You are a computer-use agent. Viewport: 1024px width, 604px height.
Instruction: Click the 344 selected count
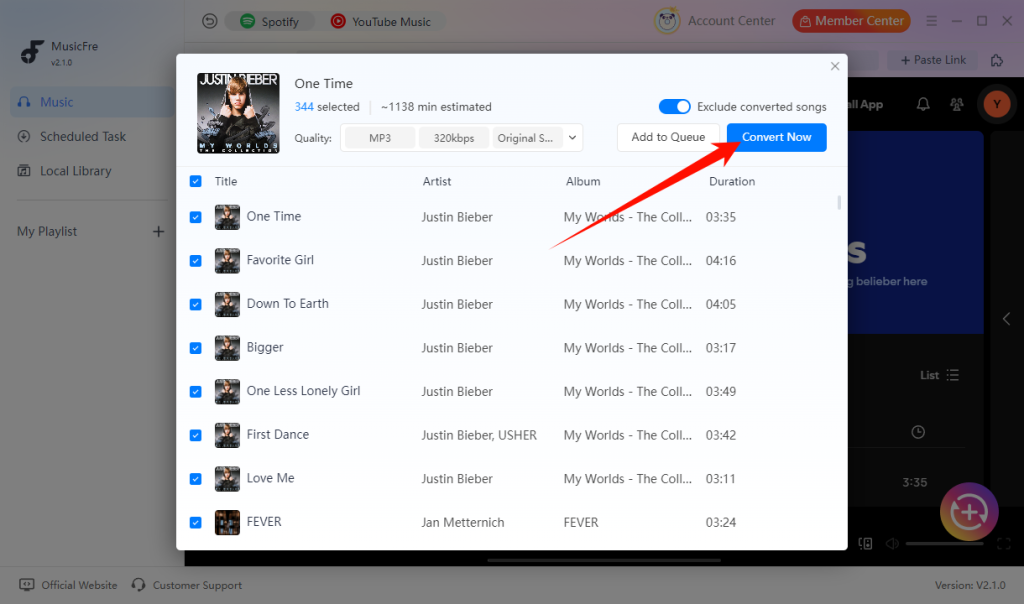[x=304, y=106]
